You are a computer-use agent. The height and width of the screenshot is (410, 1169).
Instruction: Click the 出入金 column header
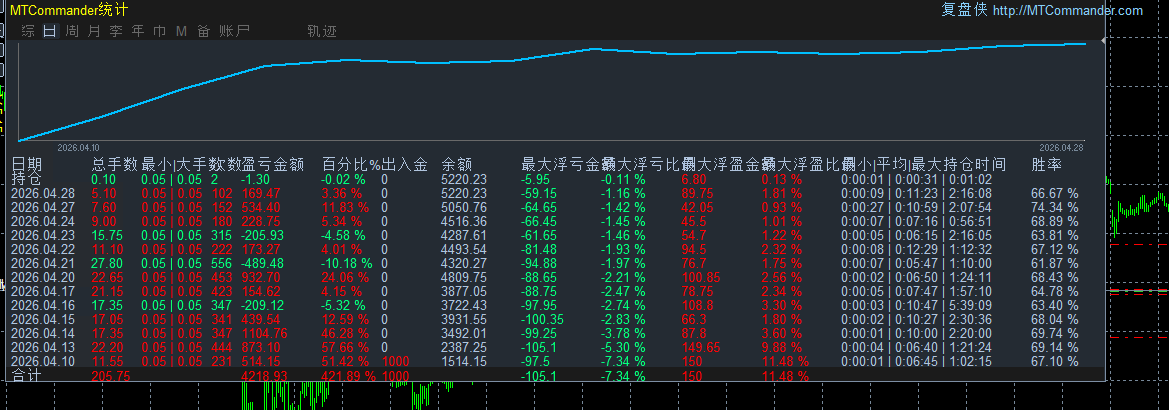click(x=405, y=164)
